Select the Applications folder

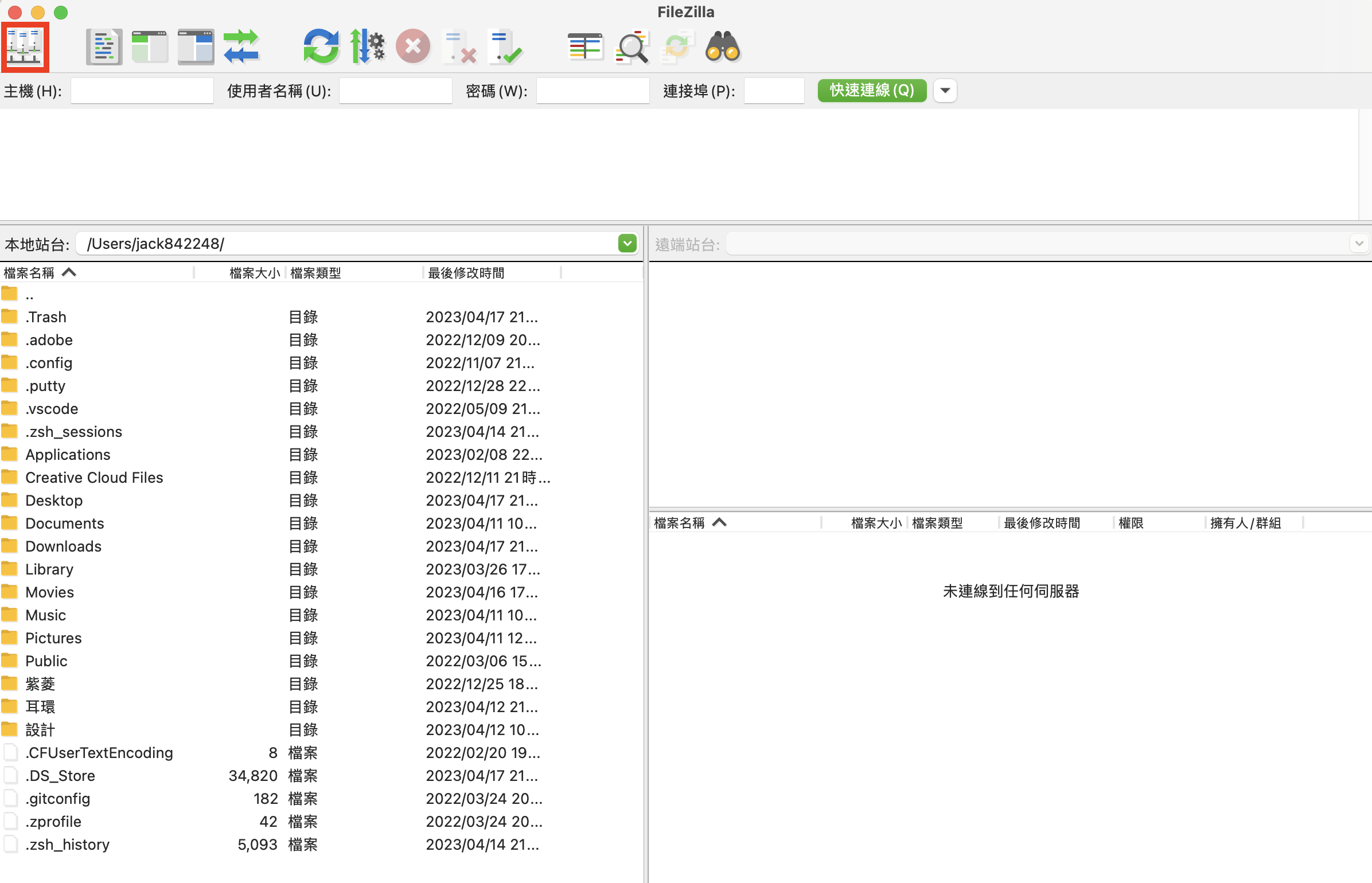point(321,455)
